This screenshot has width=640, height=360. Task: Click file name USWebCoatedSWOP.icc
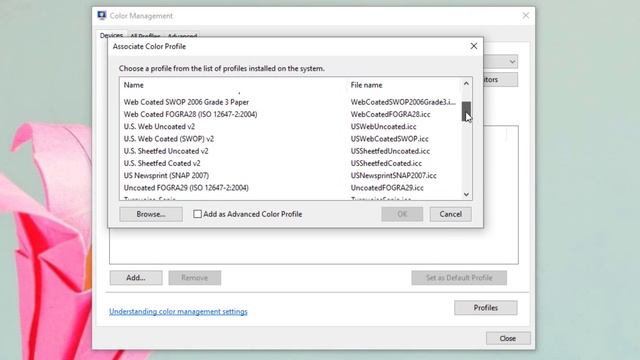tap(389, 139)
